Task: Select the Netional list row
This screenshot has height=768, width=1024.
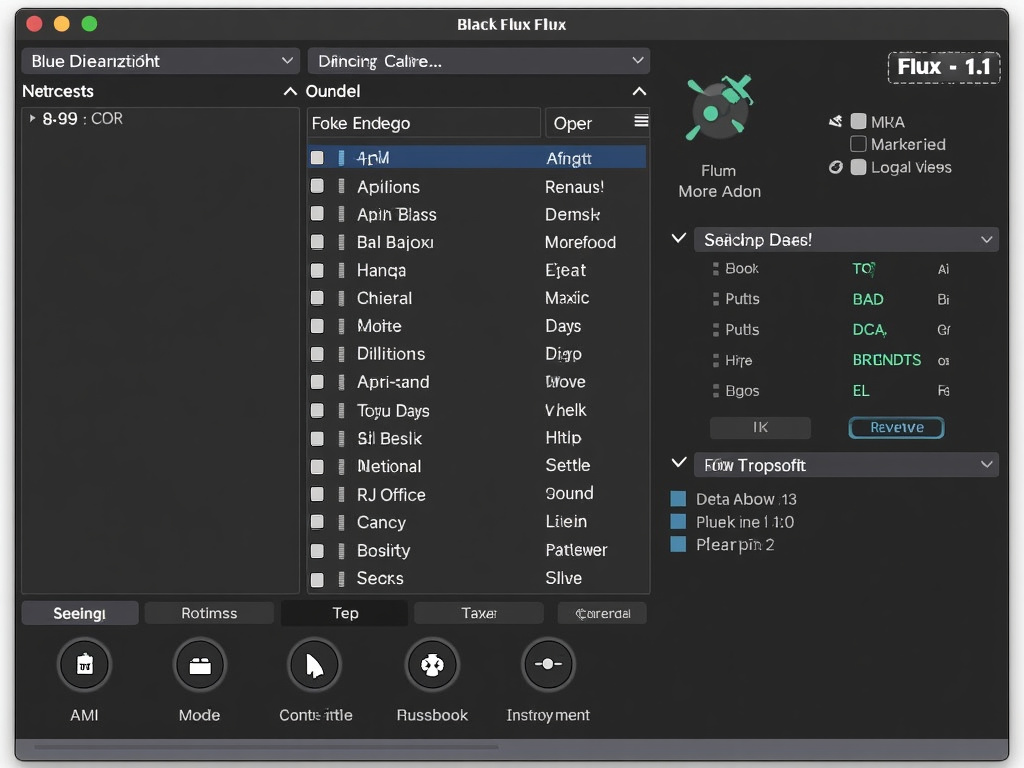Action: [477, 466]
